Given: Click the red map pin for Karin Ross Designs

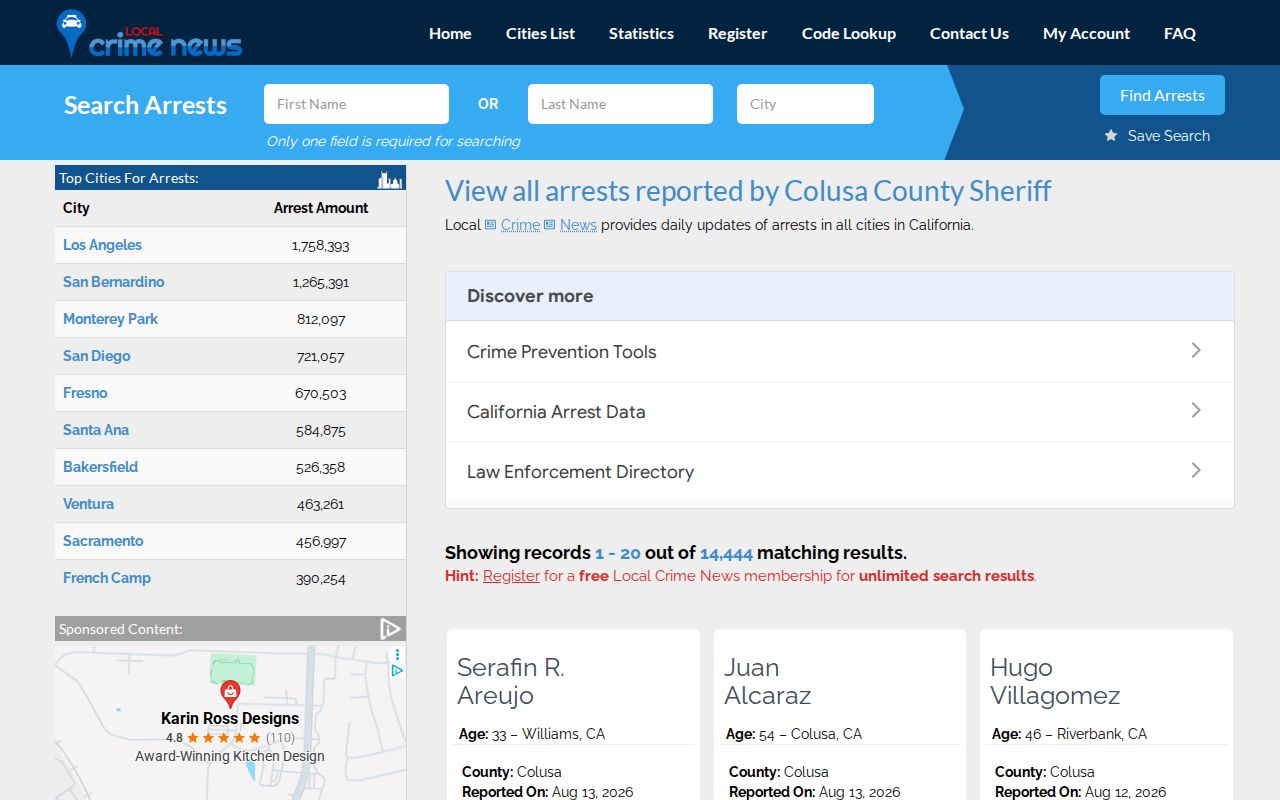Looking at the screenshot, I should click(230, 693).
